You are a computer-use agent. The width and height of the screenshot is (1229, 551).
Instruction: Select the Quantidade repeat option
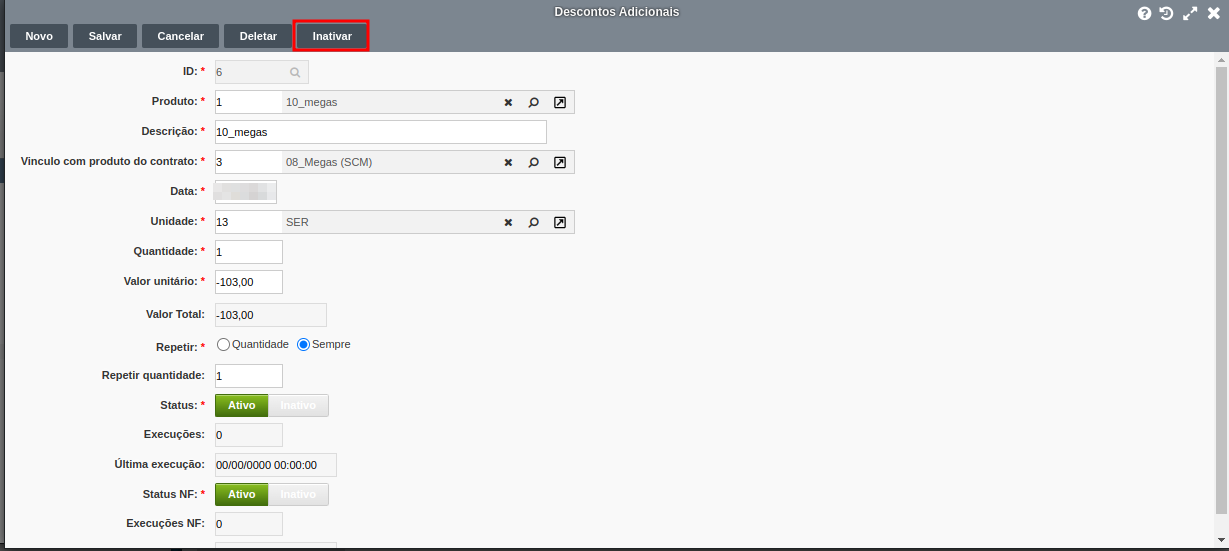click(x=223, y=344)
